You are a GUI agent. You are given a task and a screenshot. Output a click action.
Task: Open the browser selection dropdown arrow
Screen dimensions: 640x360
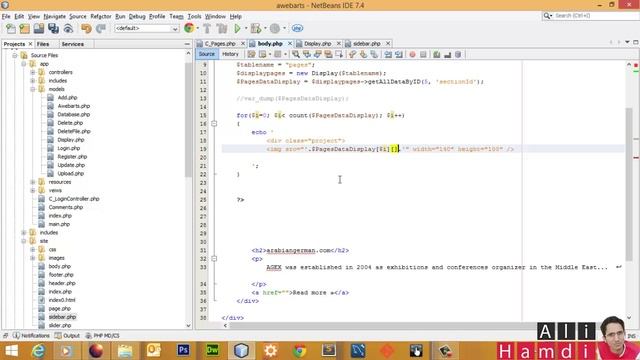(198, 28)
